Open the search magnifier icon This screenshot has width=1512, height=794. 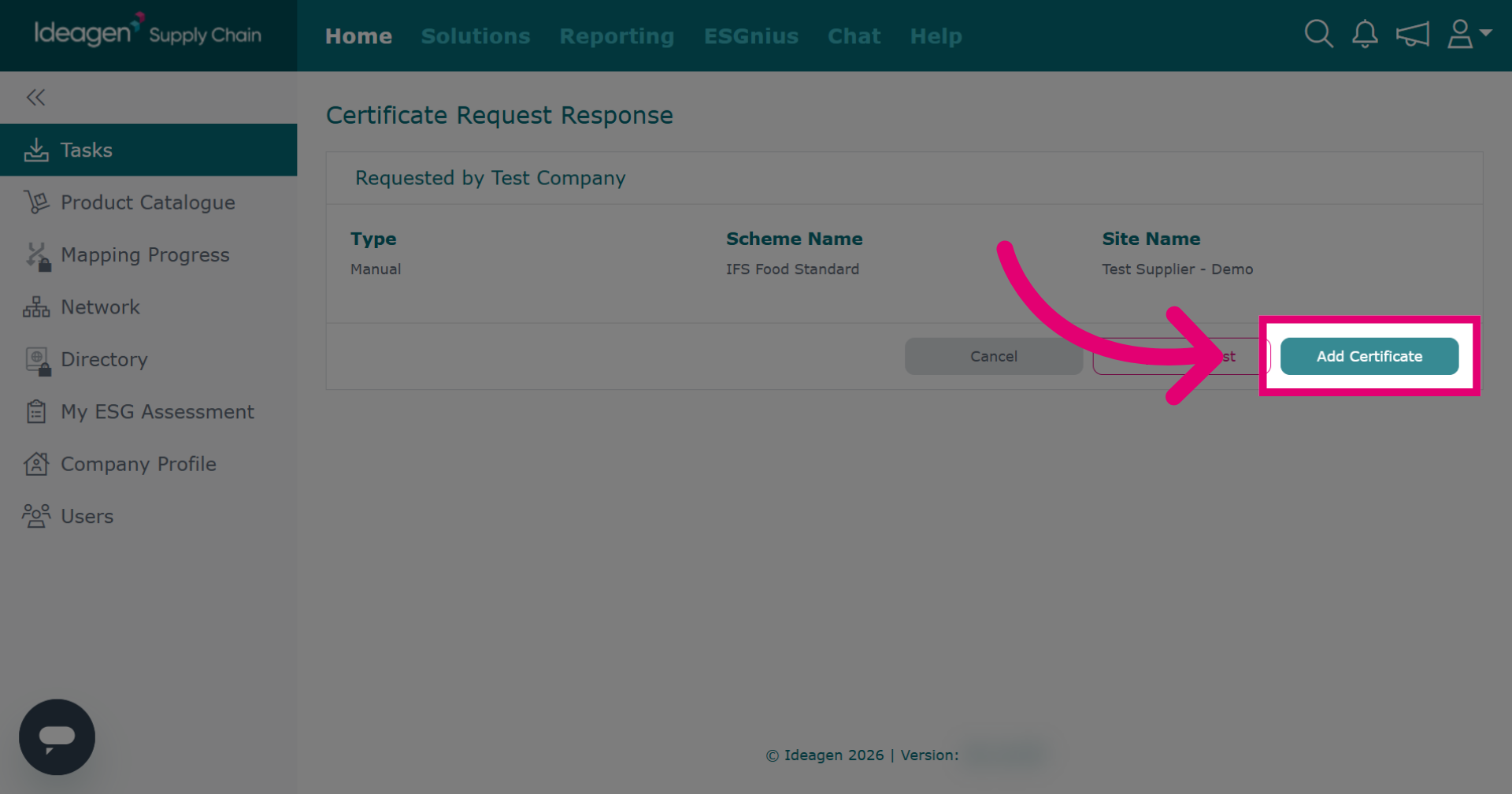click(x=1318, y=34)
